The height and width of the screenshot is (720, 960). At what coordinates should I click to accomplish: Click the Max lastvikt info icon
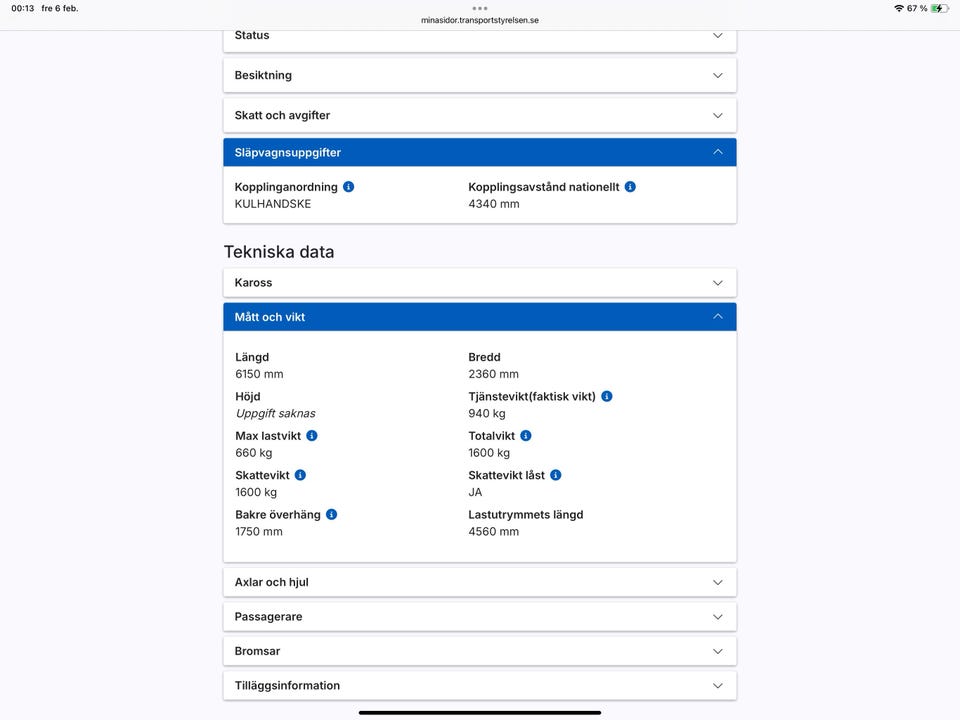(312, 436)
